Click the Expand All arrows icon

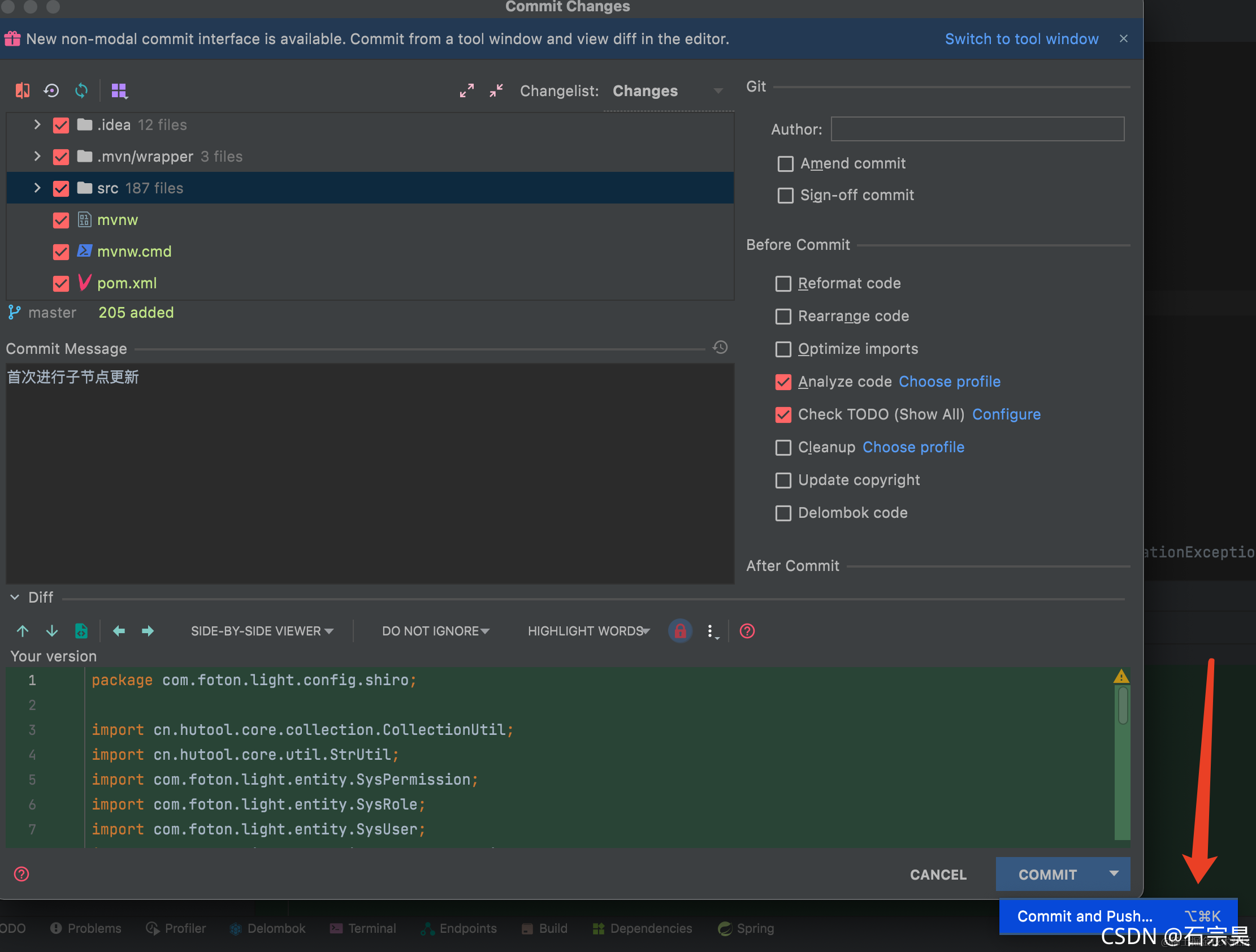click(x=467, y=90)
